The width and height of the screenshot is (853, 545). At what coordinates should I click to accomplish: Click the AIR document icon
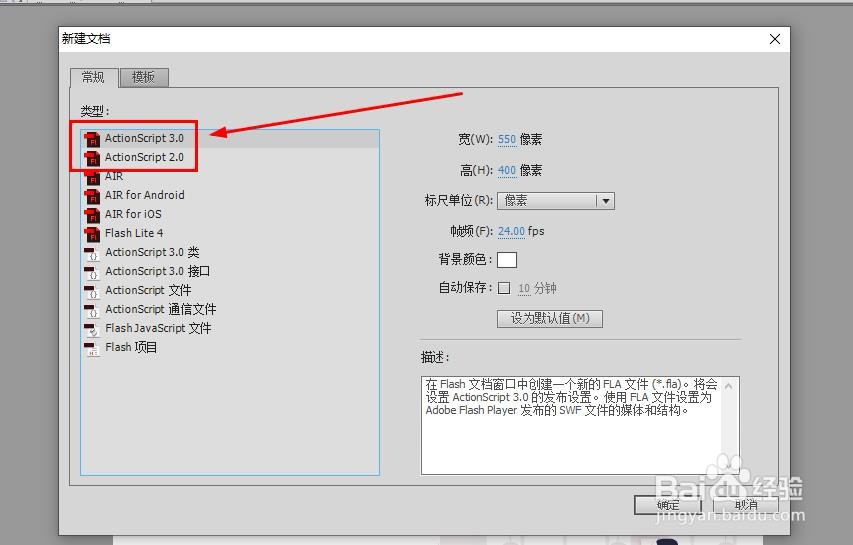pyautogui.click(x=92, y=177)
